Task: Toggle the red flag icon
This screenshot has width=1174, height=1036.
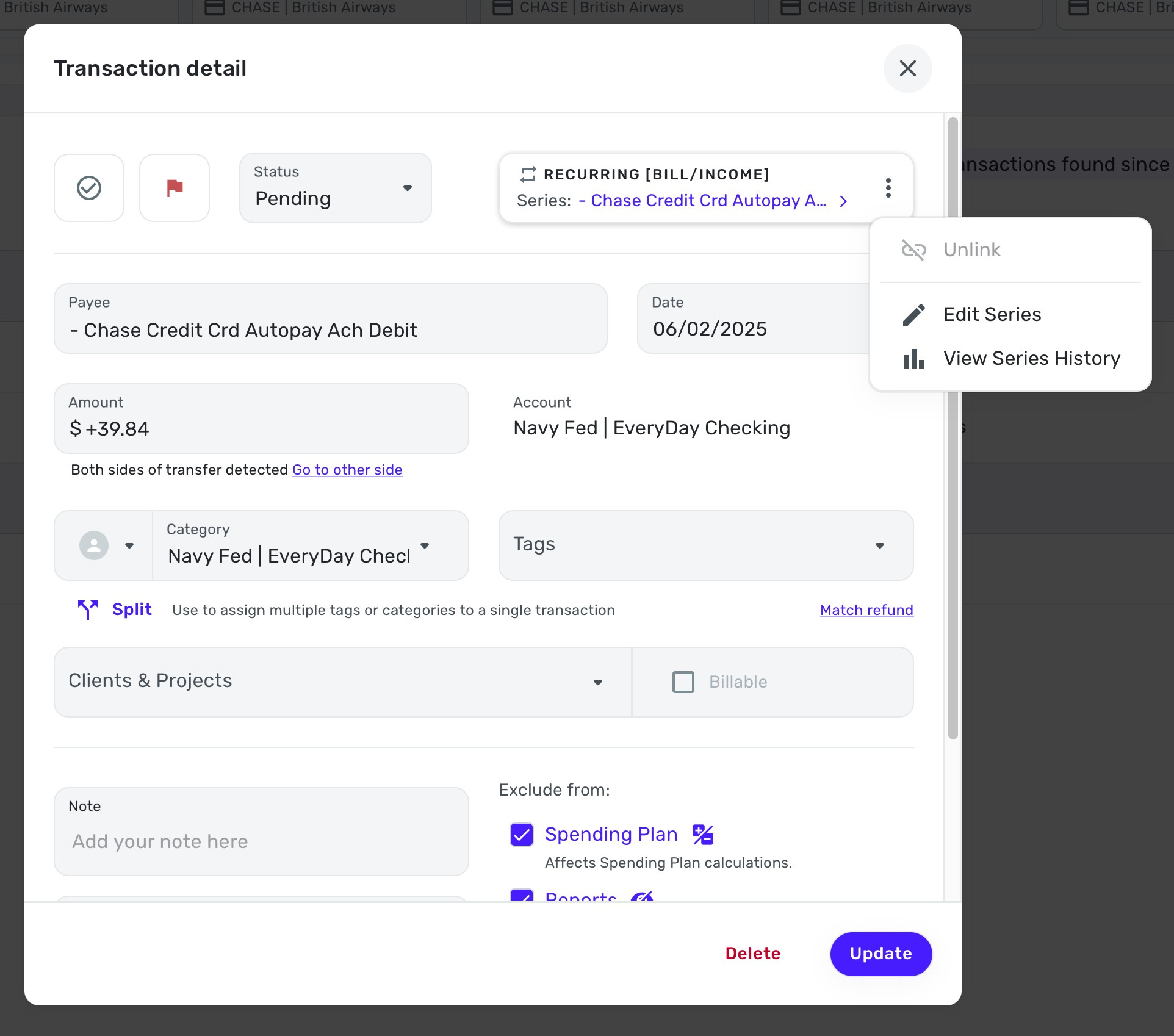Action: click(175, 188)
